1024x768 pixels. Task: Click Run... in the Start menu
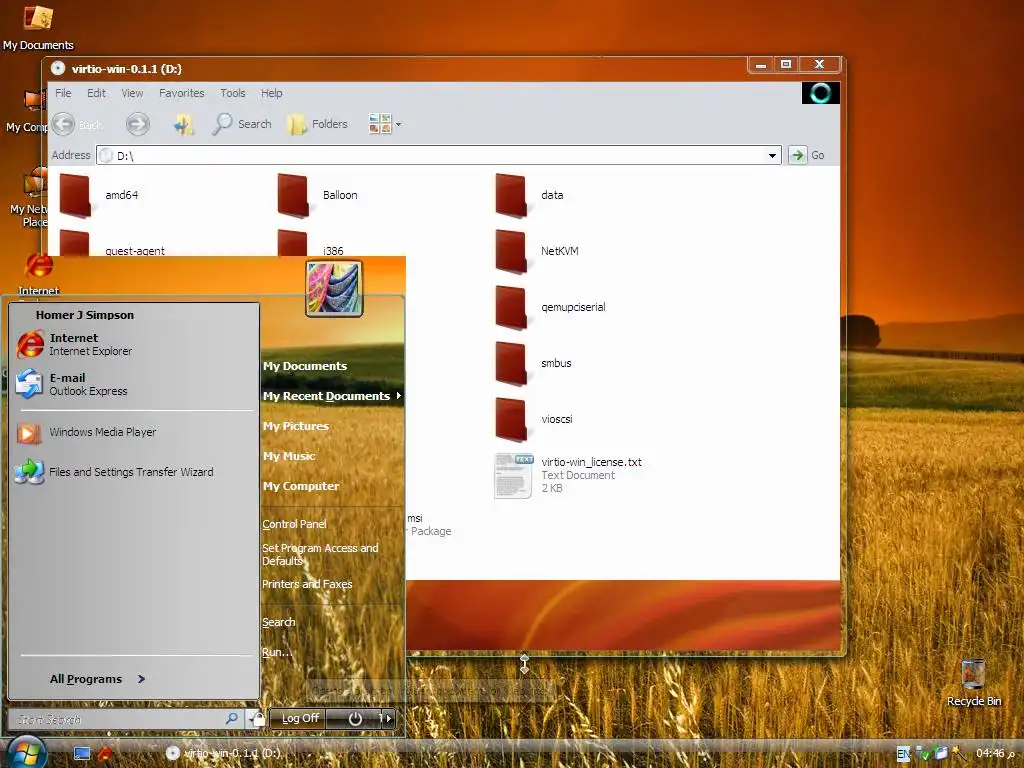276,652
